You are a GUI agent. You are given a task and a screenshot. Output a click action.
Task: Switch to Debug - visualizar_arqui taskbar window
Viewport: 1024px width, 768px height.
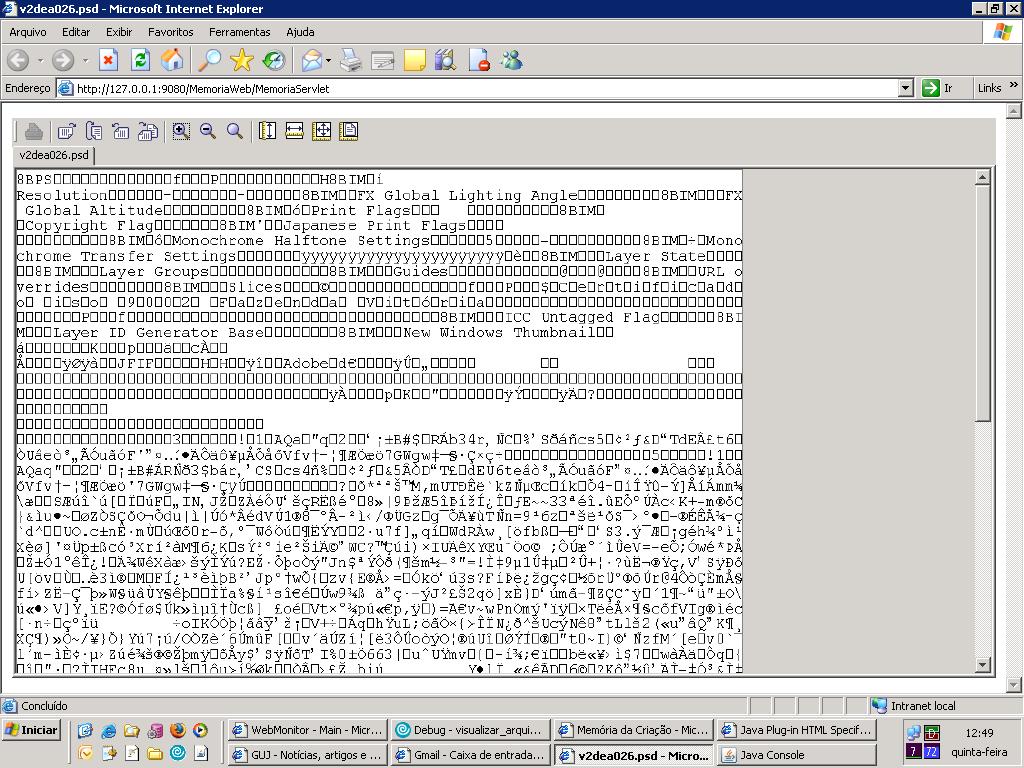click(470, 730)
